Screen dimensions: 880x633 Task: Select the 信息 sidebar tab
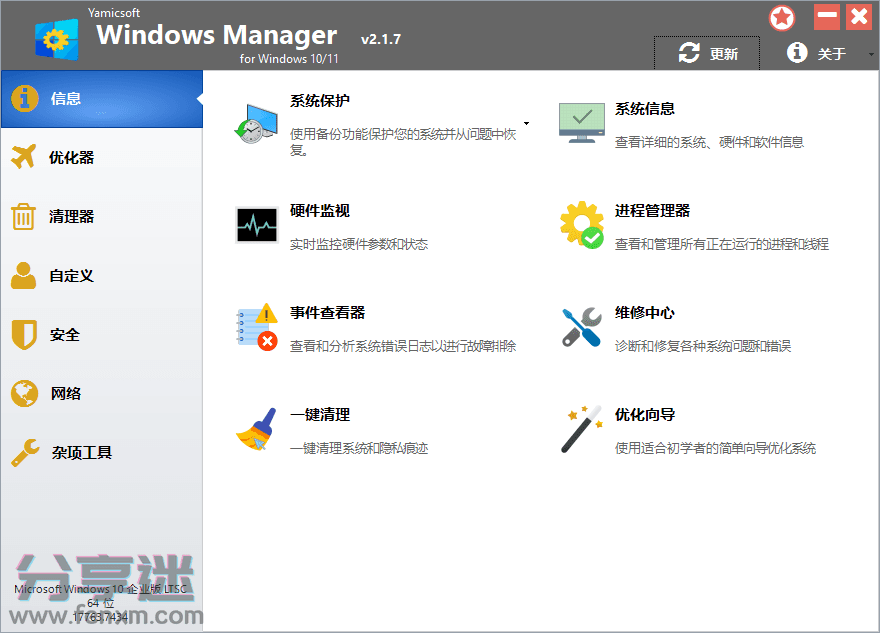tap(101, 99)
